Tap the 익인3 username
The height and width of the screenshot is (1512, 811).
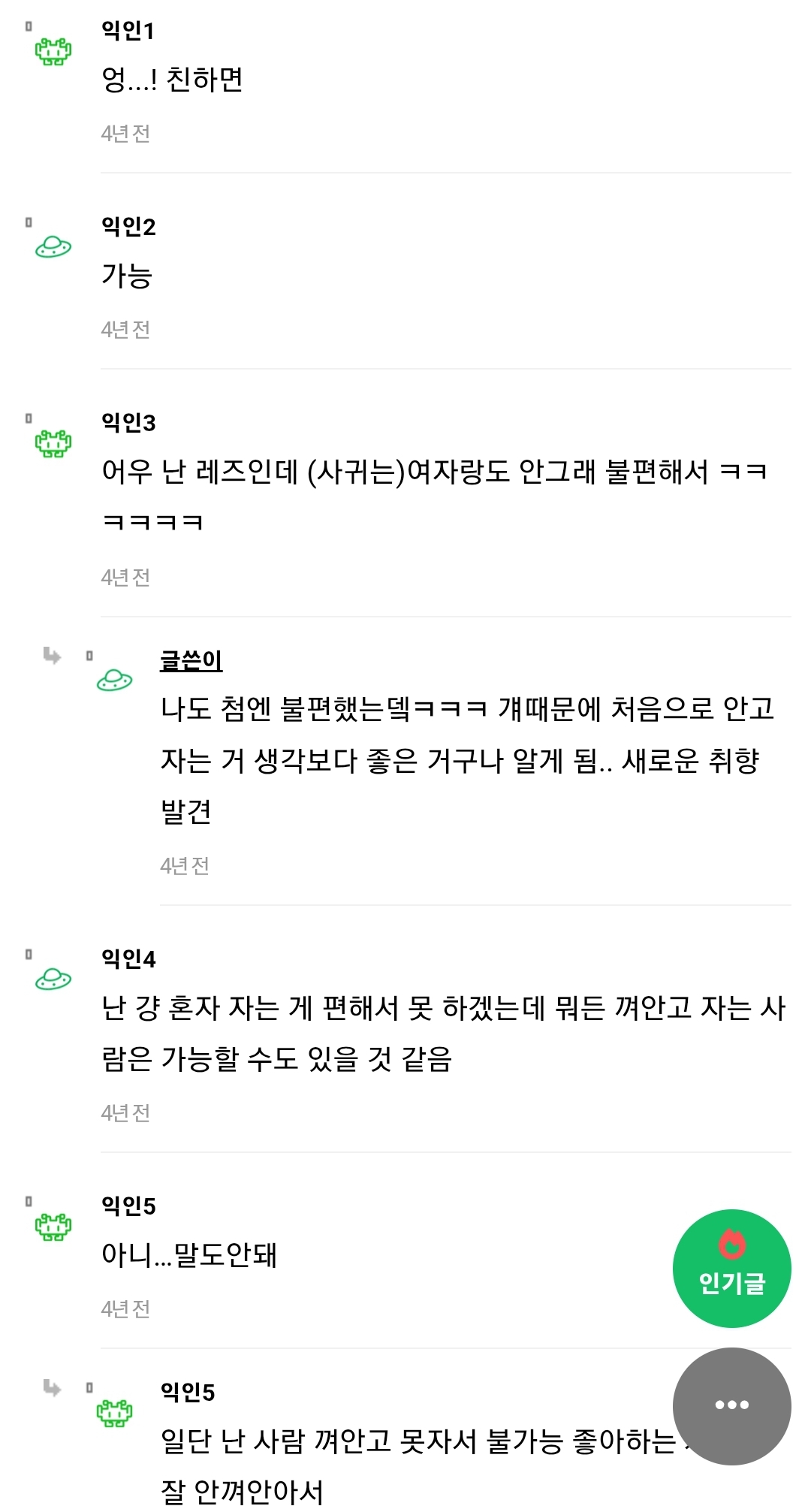(128, 422)
